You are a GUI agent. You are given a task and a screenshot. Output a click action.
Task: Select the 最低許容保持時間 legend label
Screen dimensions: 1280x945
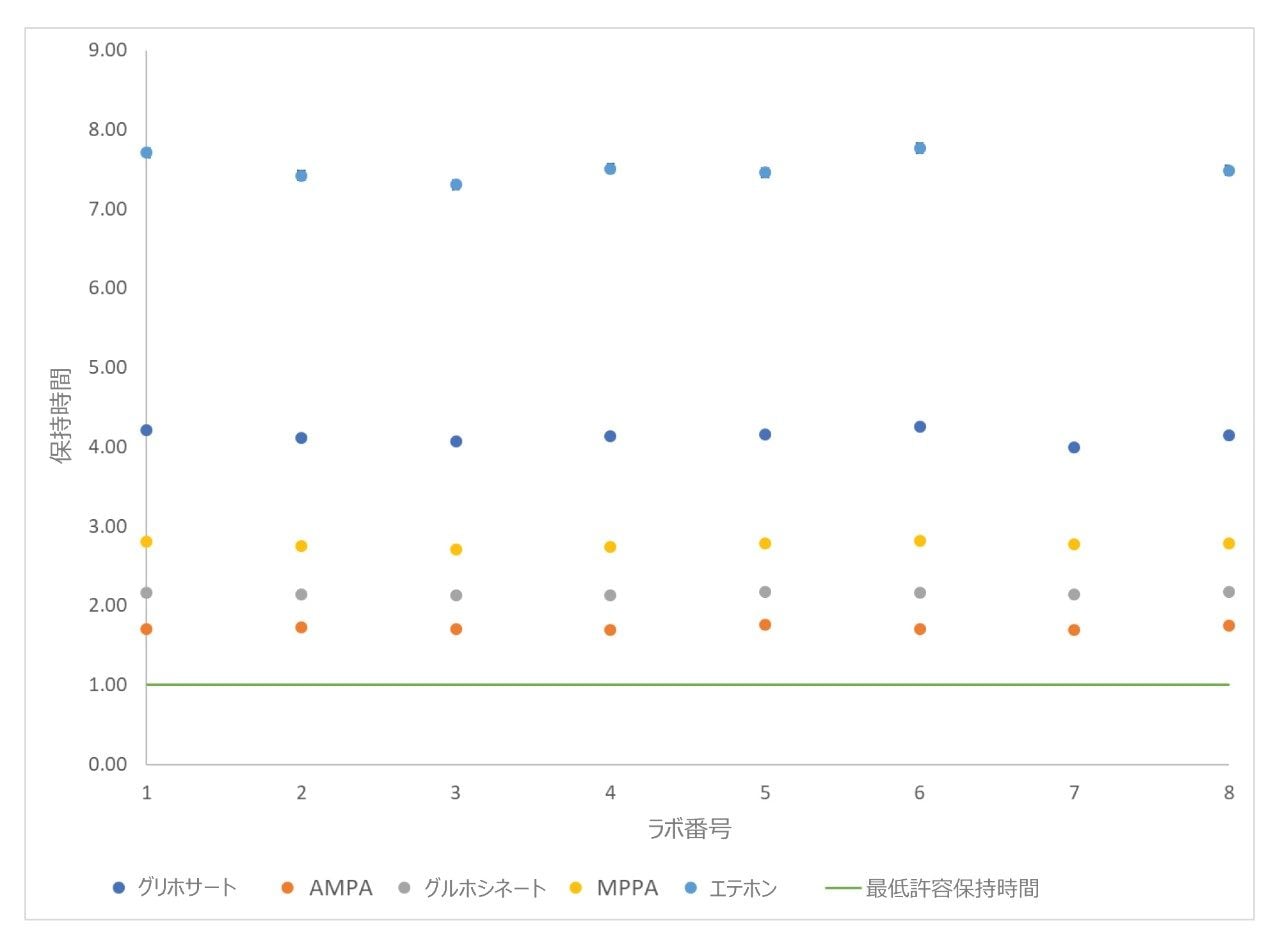(951, 887)
